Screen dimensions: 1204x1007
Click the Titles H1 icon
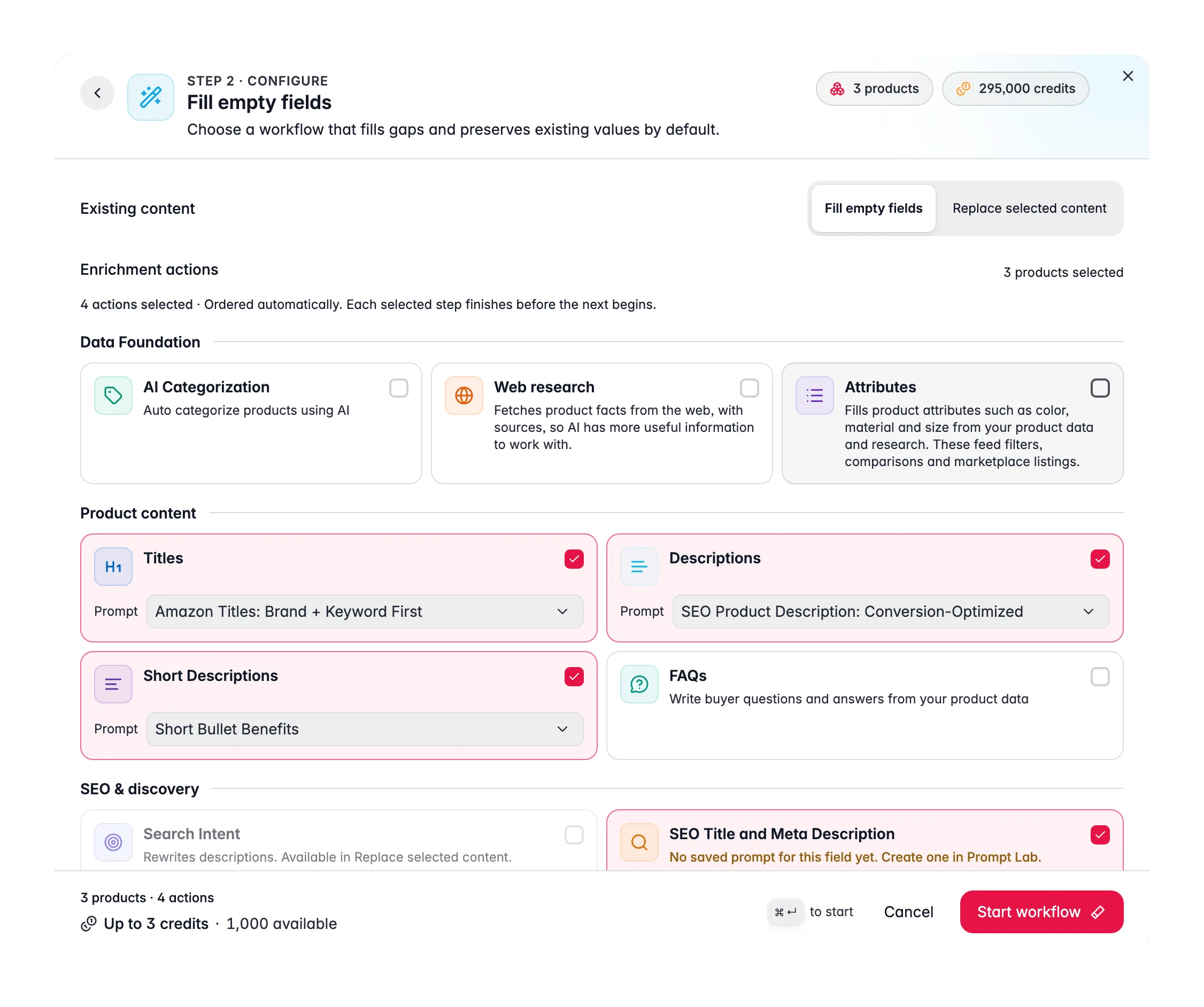pos(113,567)
